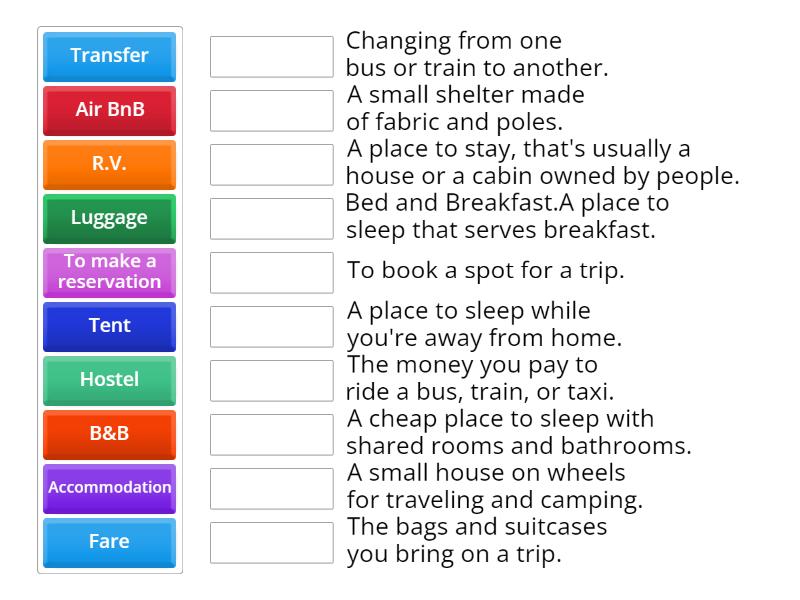
Task: Select the blue Tent tile
Action: [110, 326]
